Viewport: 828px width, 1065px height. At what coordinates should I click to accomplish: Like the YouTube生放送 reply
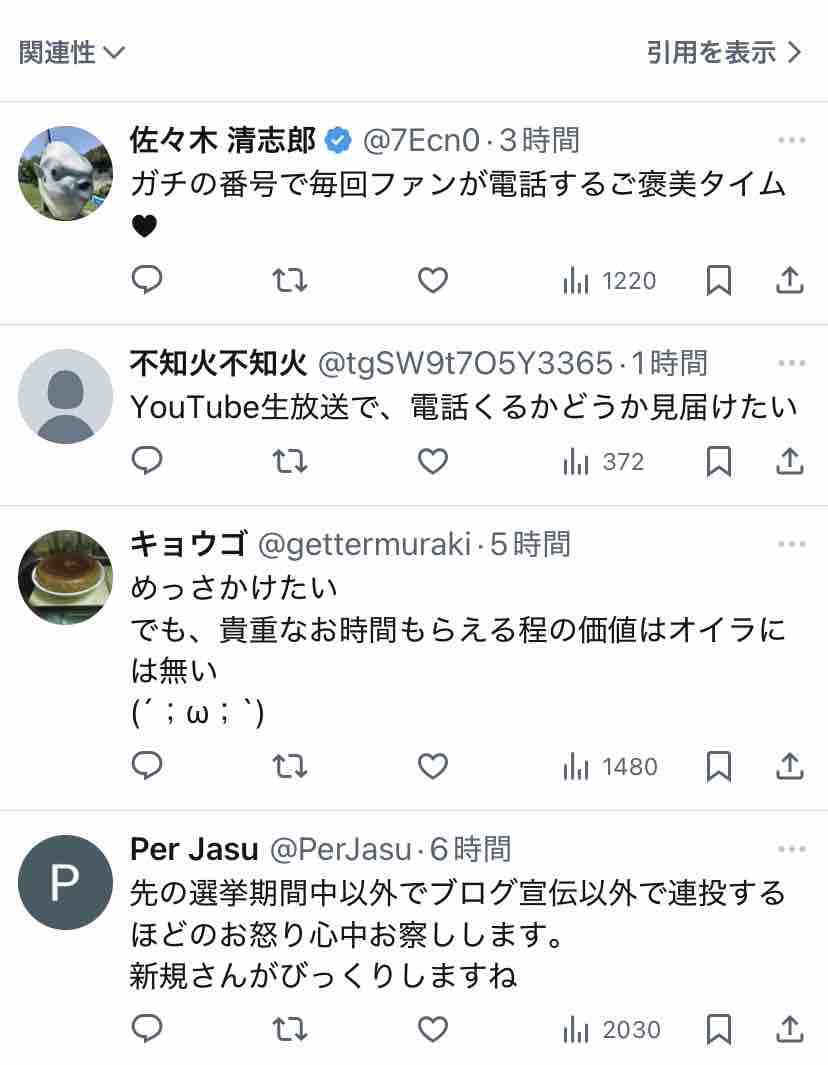click(x=433, y=461)
